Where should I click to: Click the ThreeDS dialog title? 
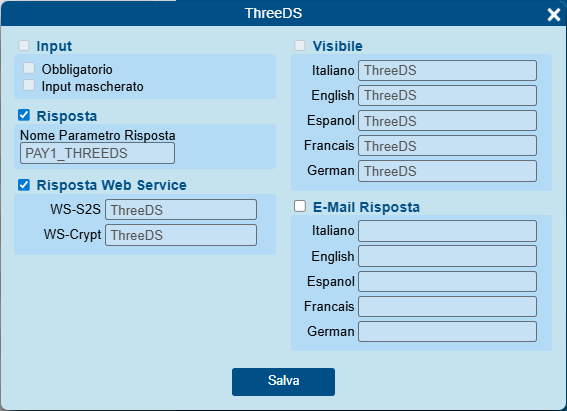273,13
